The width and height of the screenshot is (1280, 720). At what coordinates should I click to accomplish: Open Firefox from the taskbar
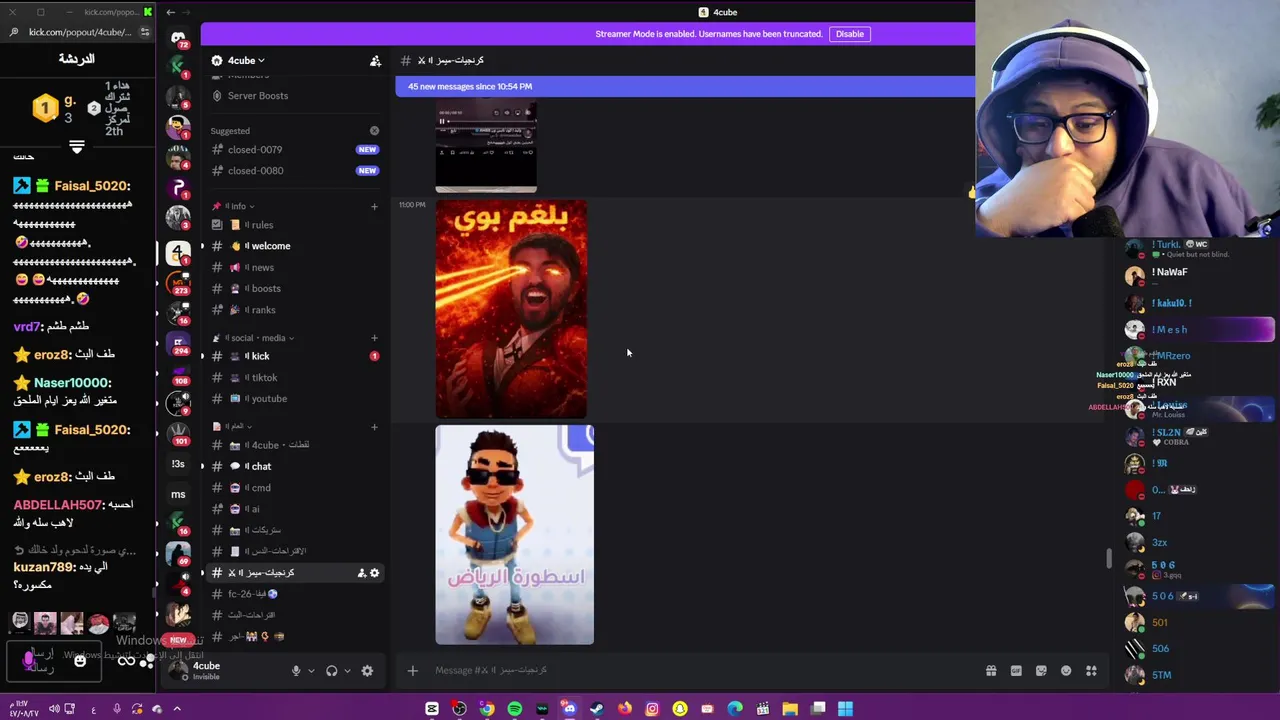(x=625, y=709)
